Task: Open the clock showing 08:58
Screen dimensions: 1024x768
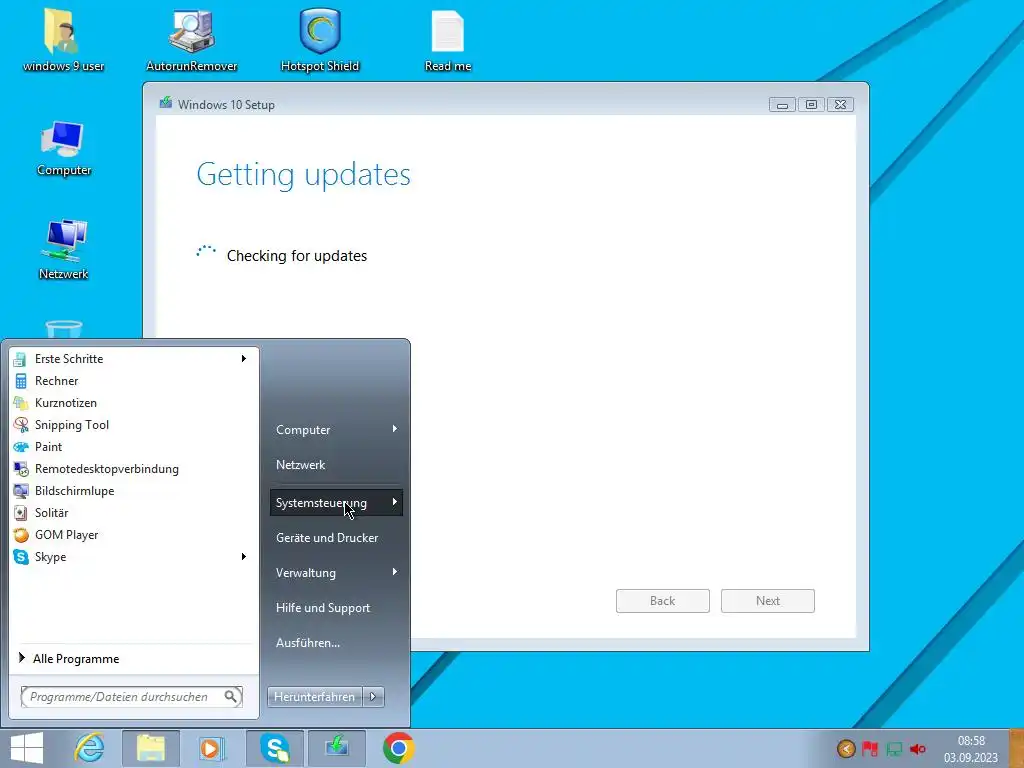Action: coord(970,748)
